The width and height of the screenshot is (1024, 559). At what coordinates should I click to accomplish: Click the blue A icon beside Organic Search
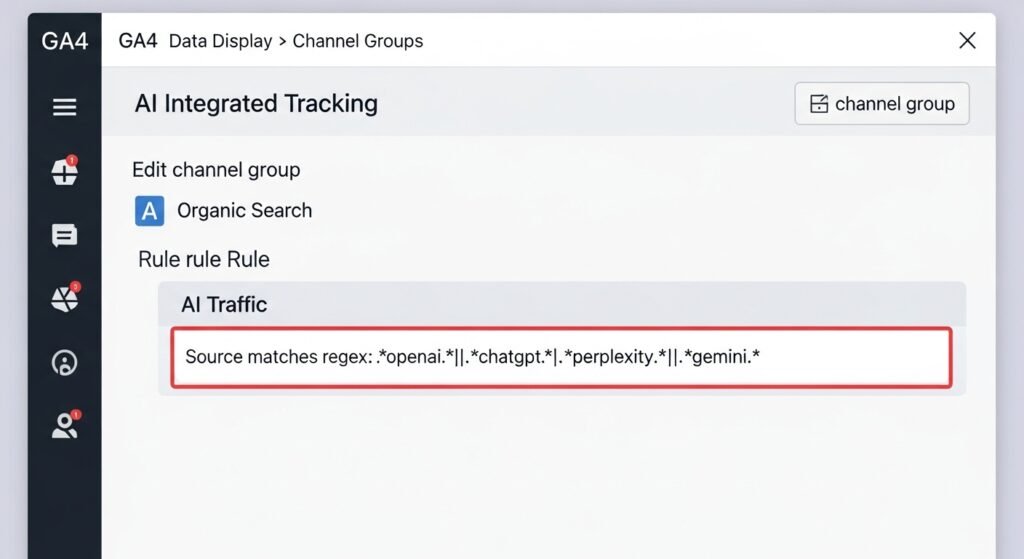[x=150, y=211]
